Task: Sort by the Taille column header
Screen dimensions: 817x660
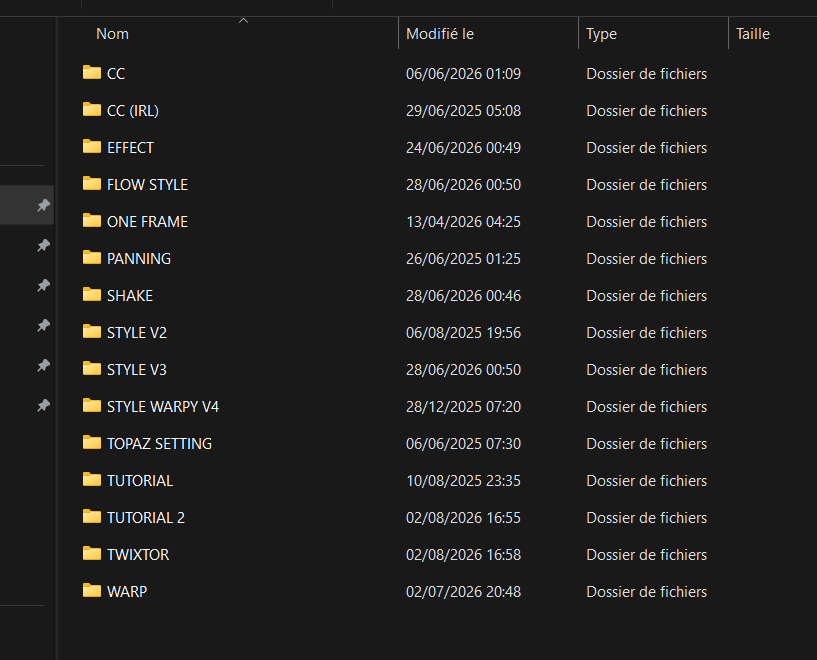Action: (752, 34)
